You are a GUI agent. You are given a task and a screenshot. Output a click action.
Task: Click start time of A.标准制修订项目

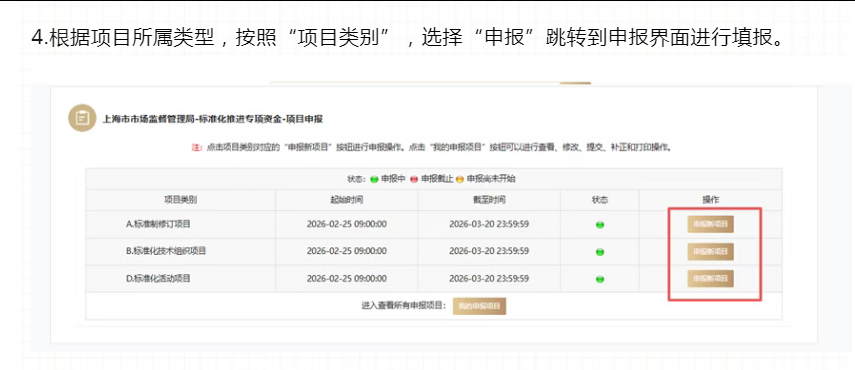[x=347, y=224]
